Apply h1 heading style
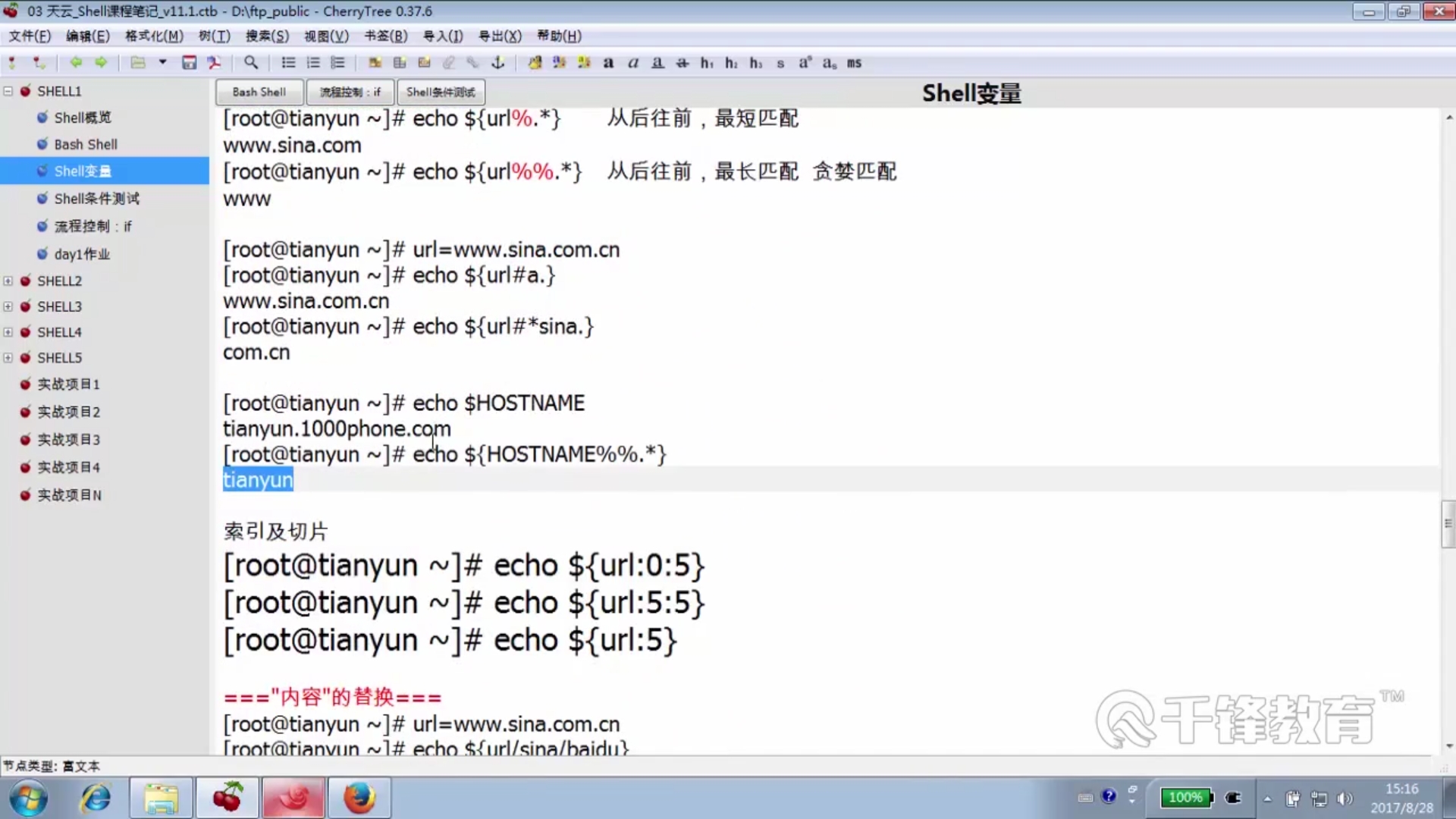The height and width of the screenshot is (819, 1456). pyautogui.click(x=707, y=63)
